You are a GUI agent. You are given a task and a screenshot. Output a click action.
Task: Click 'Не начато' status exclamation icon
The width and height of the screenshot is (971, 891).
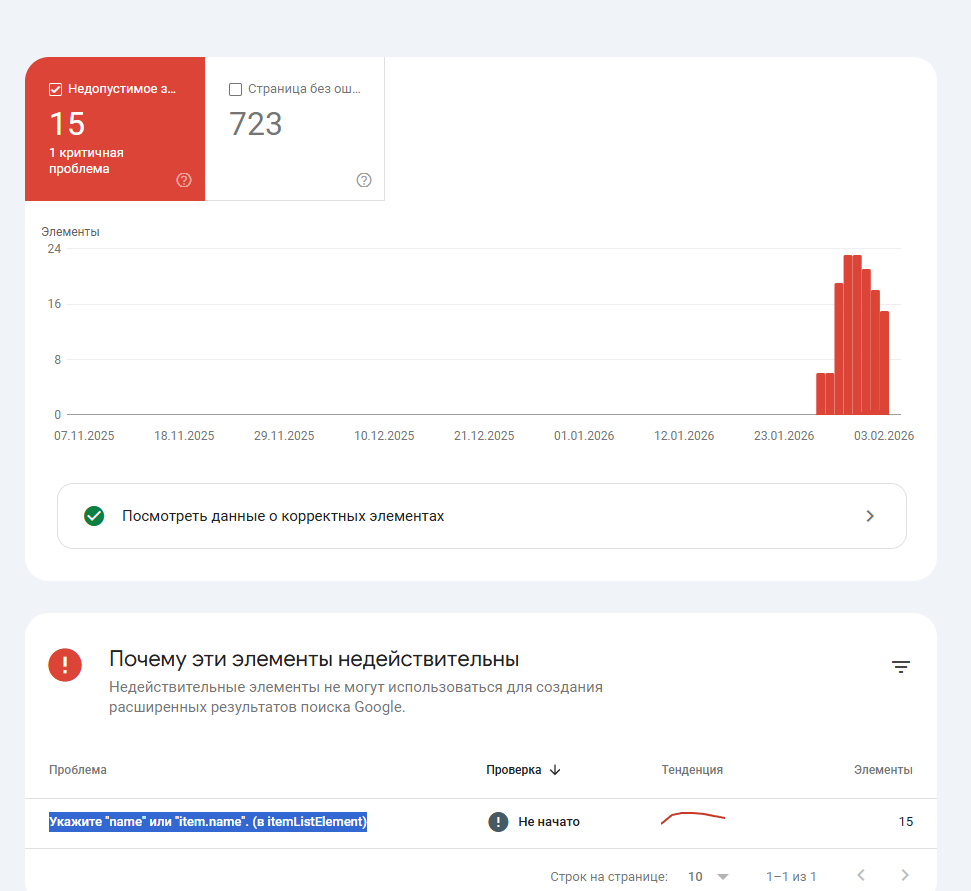point(498,822)
